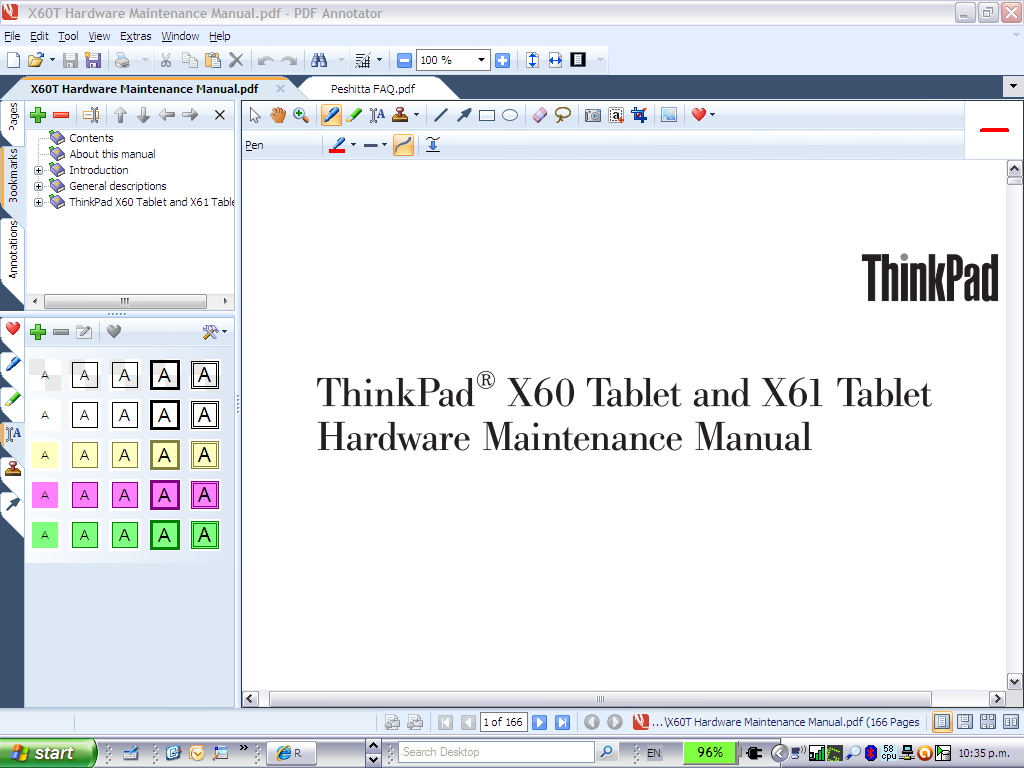The image size is (1024, 768).
Task: Pick the Arrow drawing tool
Action: tap(464, 116)
